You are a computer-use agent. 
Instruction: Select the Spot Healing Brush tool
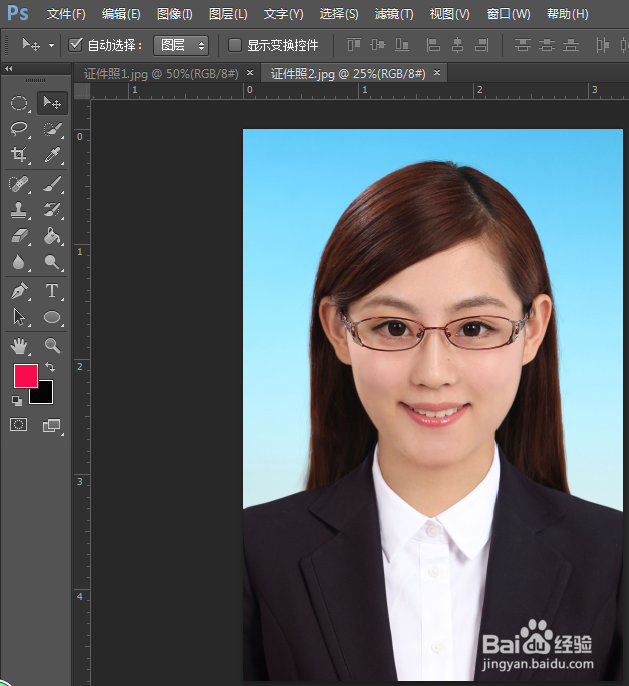19,184
